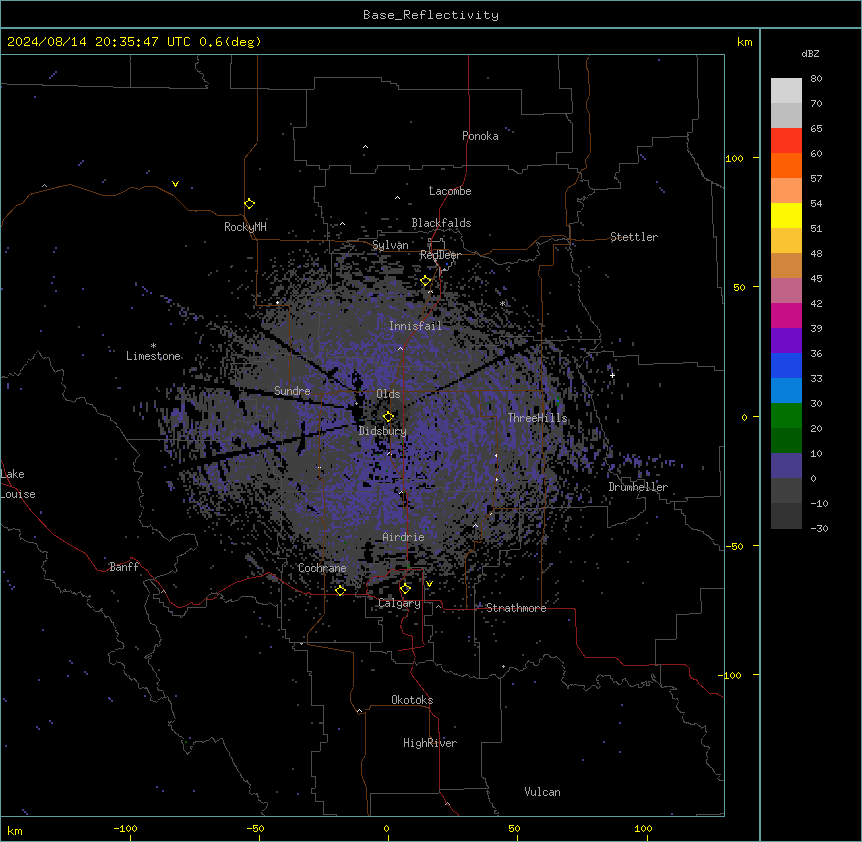Click the Okotoks label
The image size is (862, 842).
(x=412, y=700)
